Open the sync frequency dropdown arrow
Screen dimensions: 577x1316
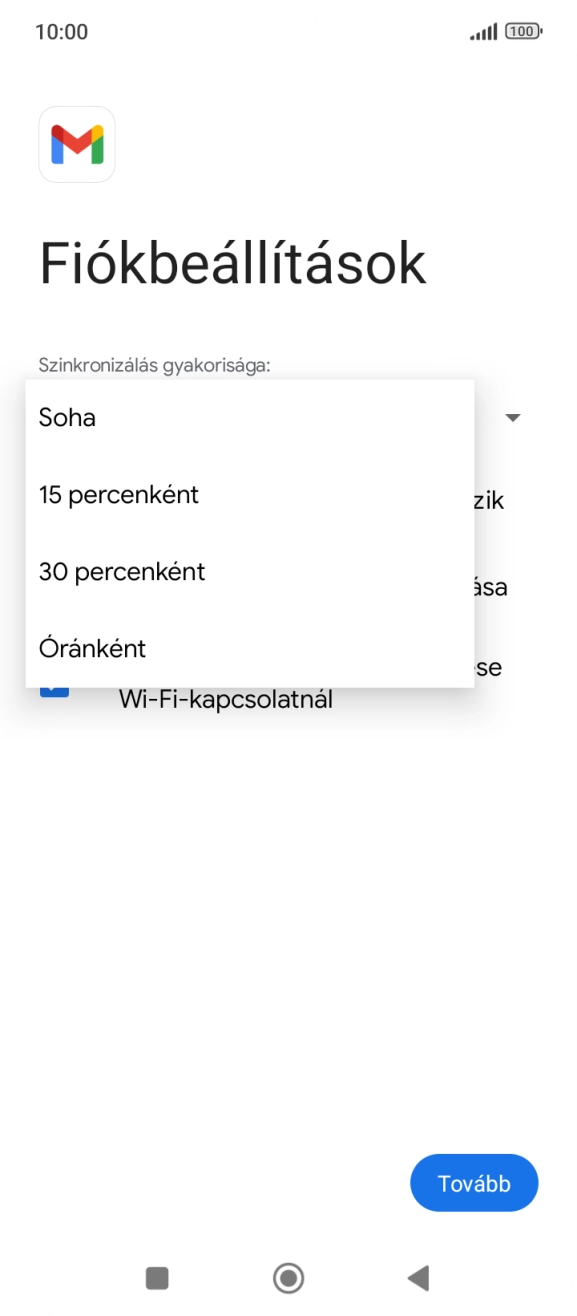point(513,417)
